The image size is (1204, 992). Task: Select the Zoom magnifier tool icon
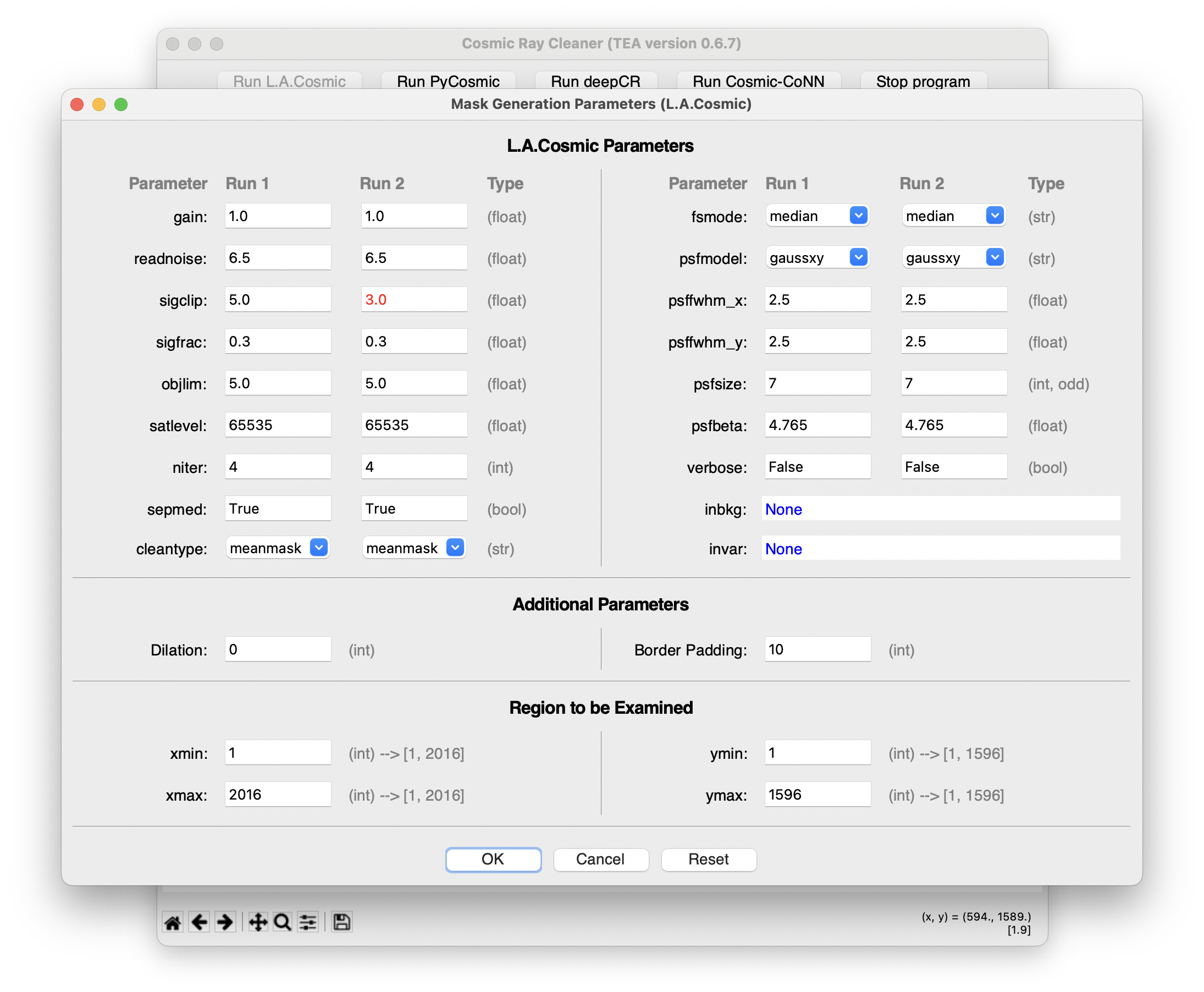point(282,922)
